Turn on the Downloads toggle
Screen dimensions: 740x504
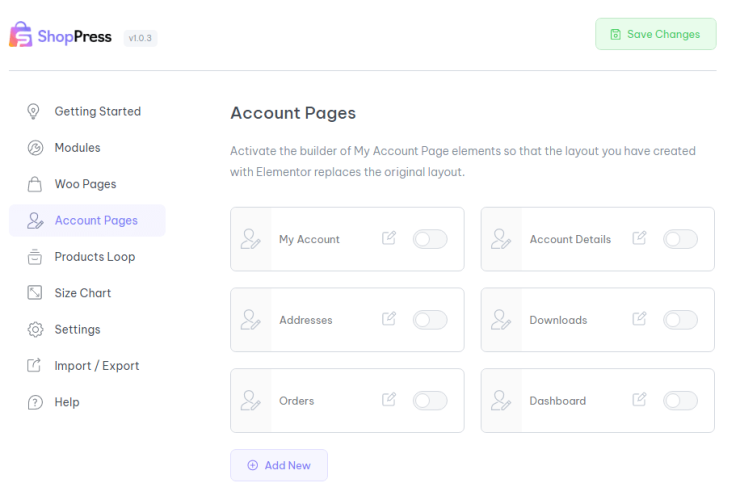680,320
